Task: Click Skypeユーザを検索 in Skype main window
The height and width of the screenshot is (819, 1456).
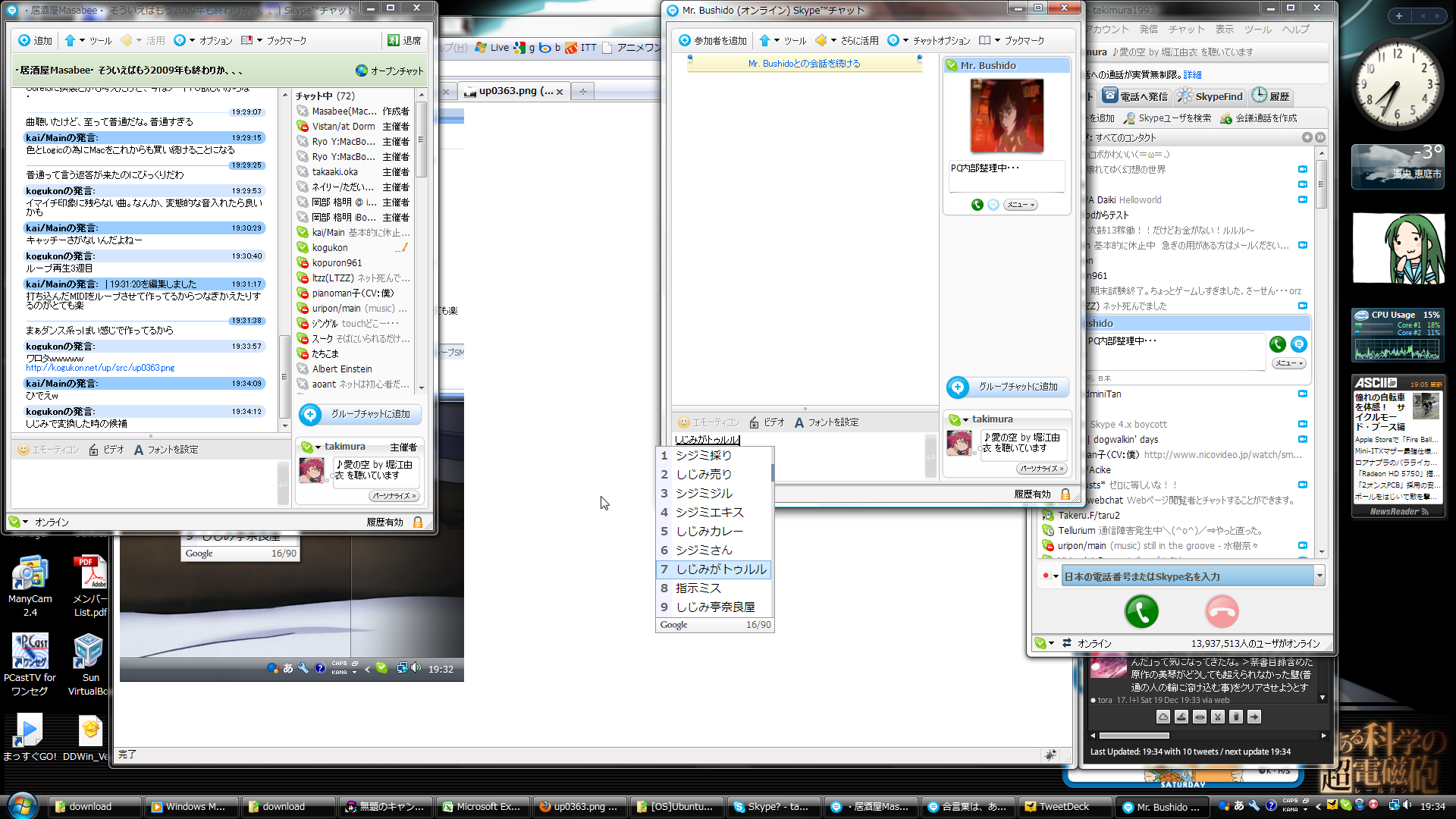Action: click(x=1167, y=118)
